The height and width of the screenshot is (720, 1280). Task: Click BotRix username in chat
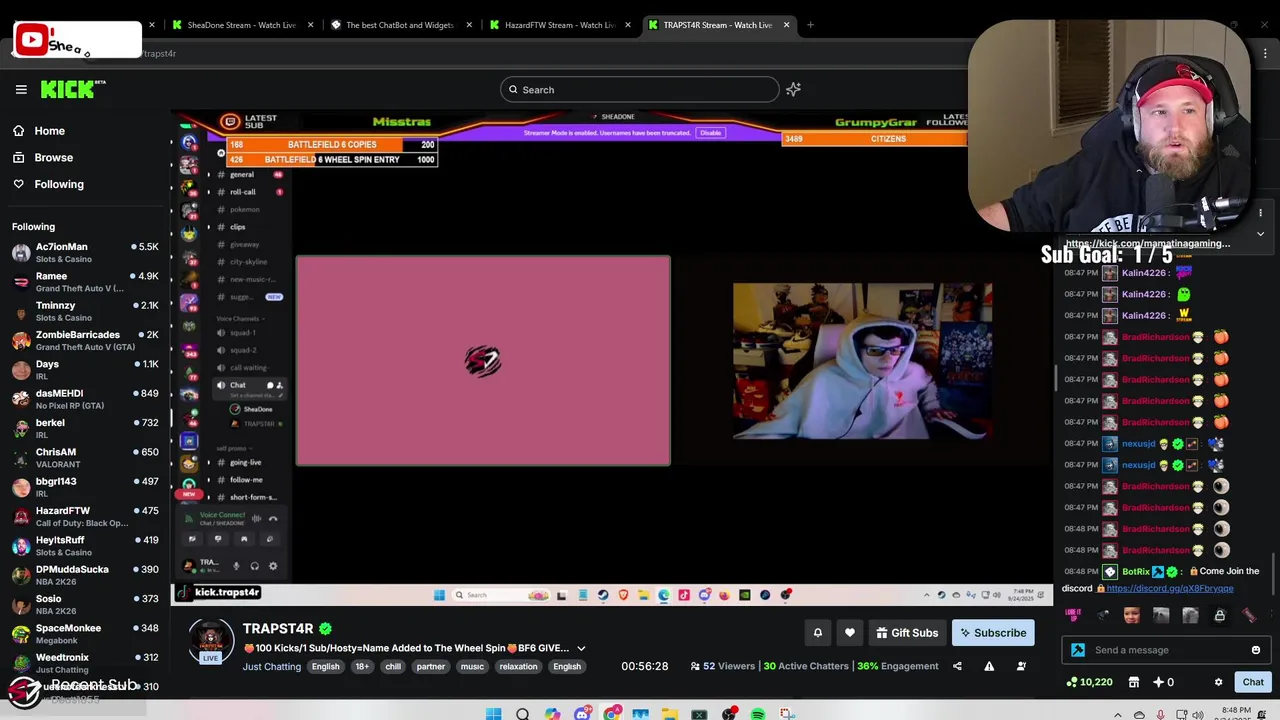pyautogui.click(x=1136, y=572)
